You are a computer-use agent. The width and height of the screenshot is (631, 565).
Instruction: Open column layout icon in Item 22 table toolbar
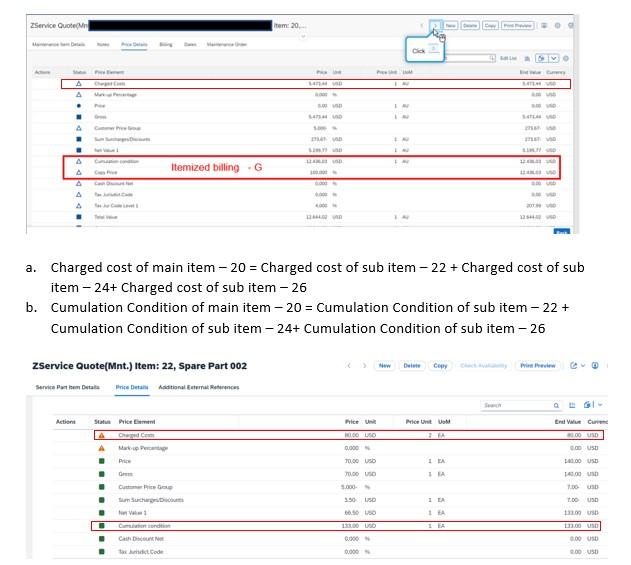click(572, 405)
